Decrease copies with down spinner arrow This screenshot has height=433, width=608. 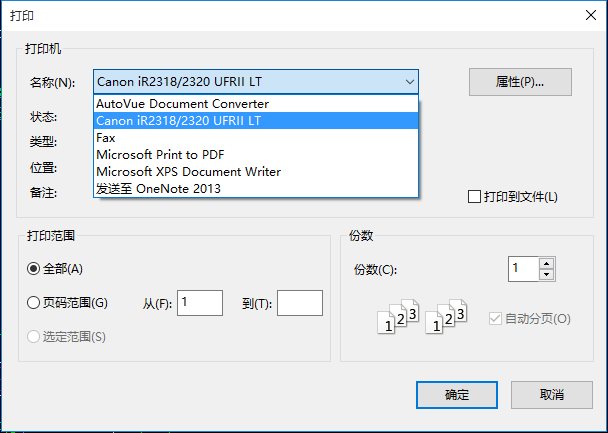click(546, 275)
